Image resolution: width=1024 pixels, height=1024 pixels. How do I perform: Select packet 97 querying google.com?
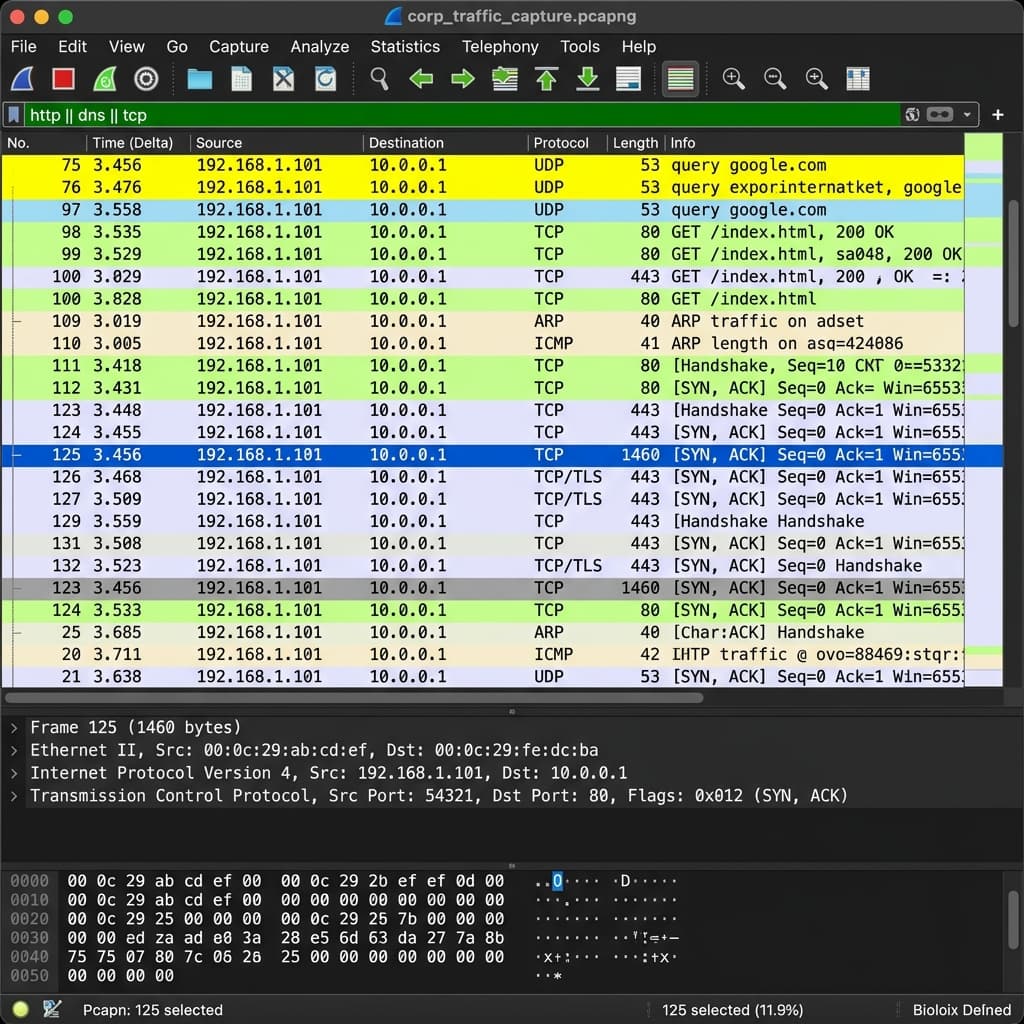pos(300,210)
